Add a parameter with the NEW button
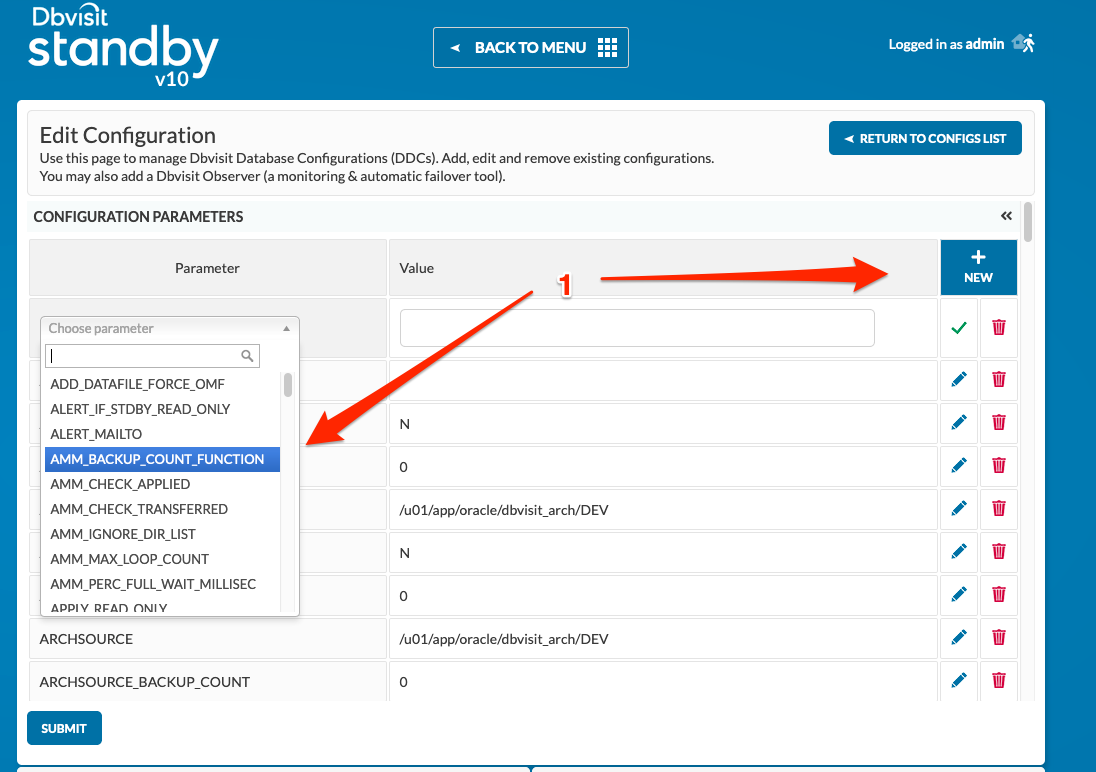The height and width of the screenshot is (772, 1096). (978, 267)
